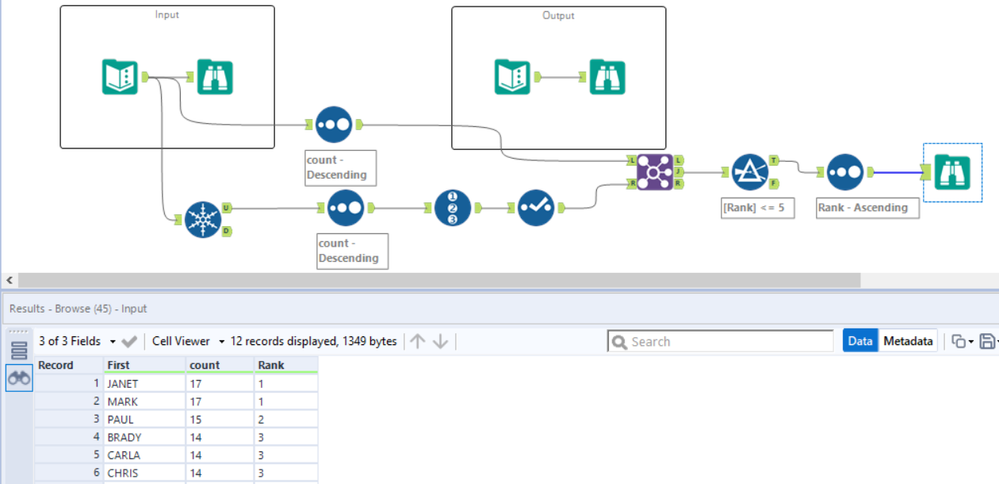Viewport: 999px width, 484px height.
Task: Click the Join tool purple icon
Action: click(x=655, y=172)
